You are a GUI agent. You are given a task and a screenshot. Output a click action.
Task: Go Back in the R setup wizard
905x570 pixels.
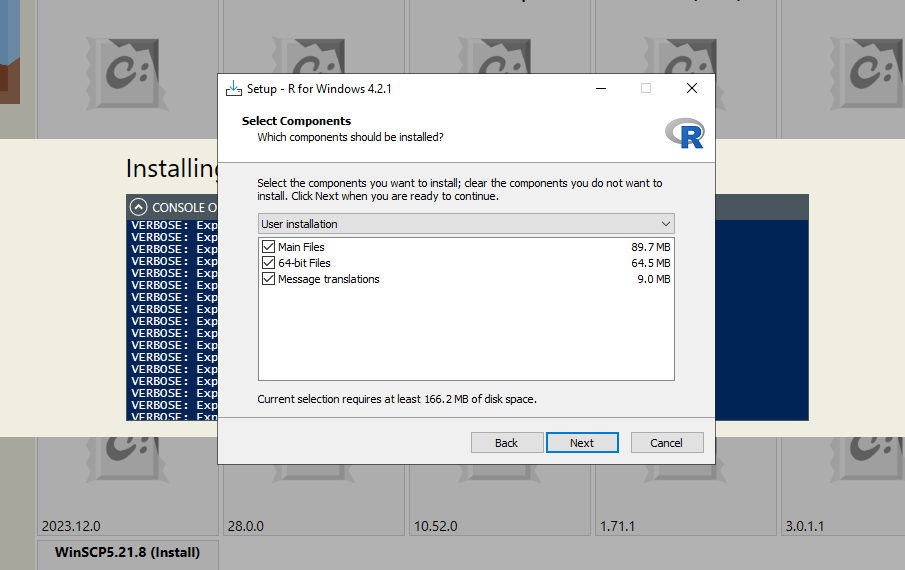(507, 442)
